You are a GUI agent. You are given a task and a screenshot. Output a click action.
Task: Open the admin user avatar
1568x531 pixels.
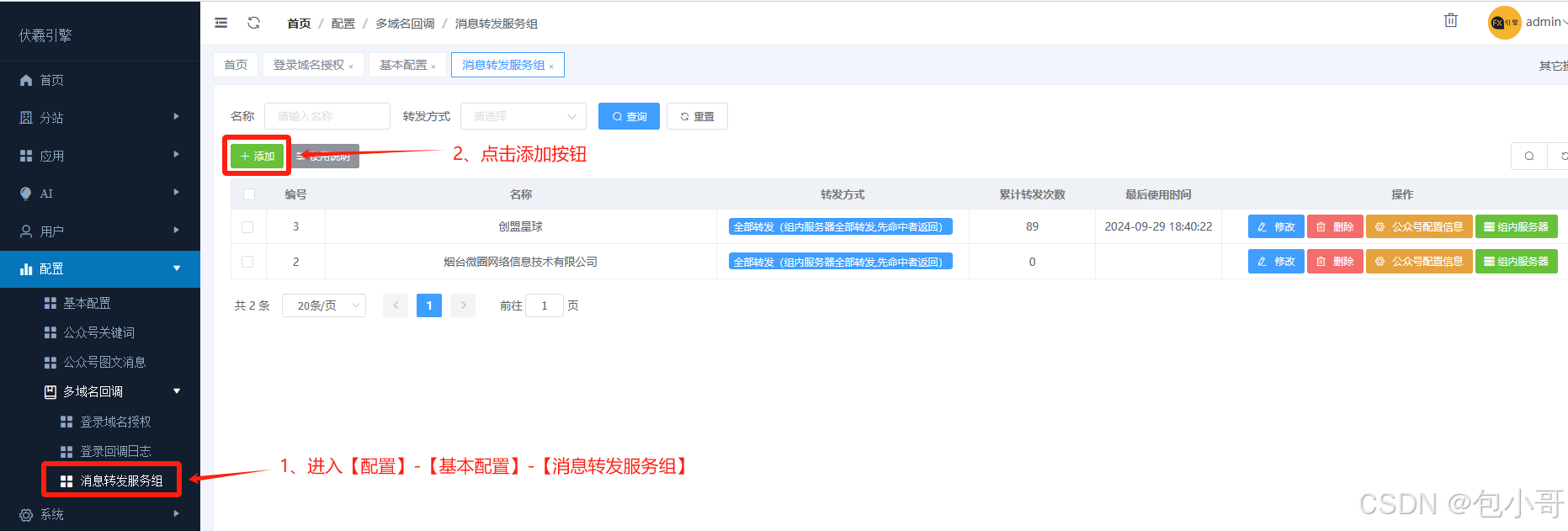1504,23
